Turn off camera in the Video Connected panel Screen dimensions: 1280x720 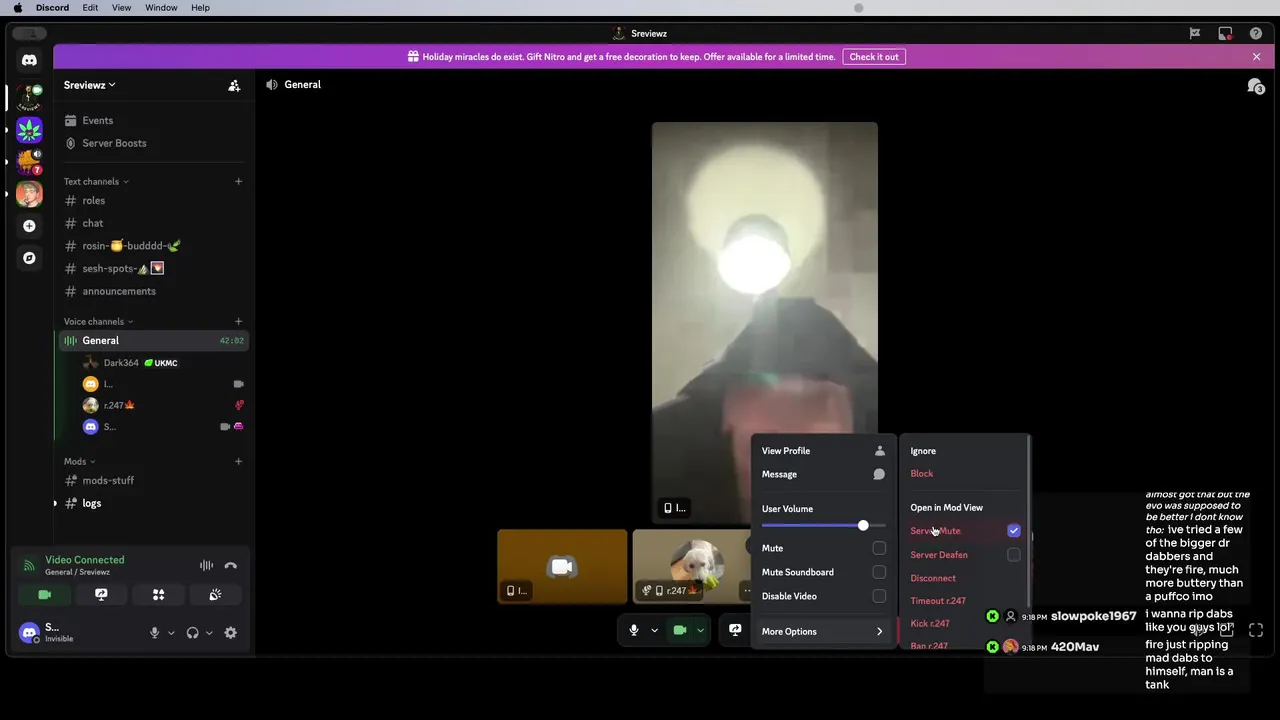44,594
